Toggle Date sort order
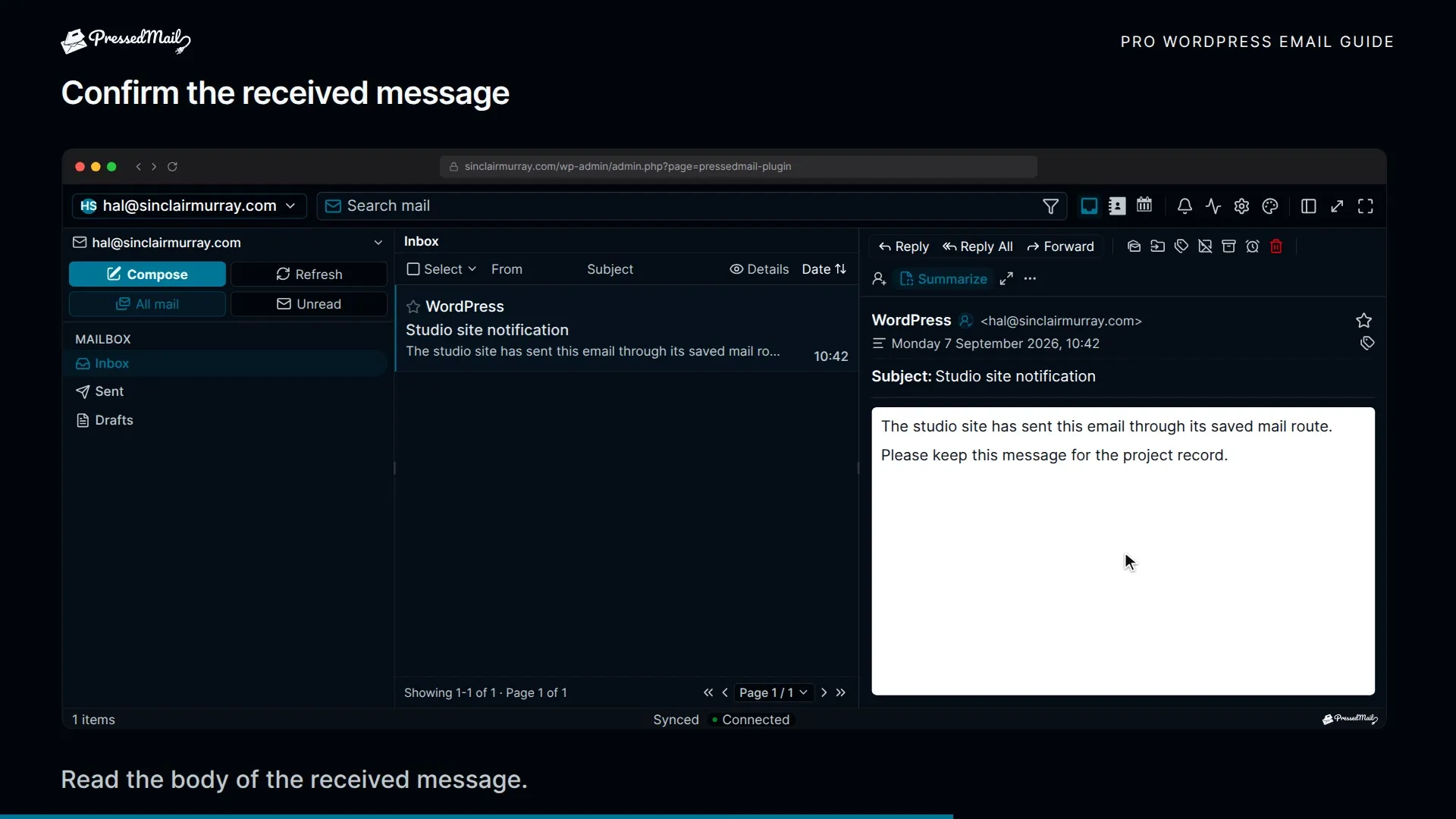This screenshot has height=819, width=1456. [x=824, y=269]
